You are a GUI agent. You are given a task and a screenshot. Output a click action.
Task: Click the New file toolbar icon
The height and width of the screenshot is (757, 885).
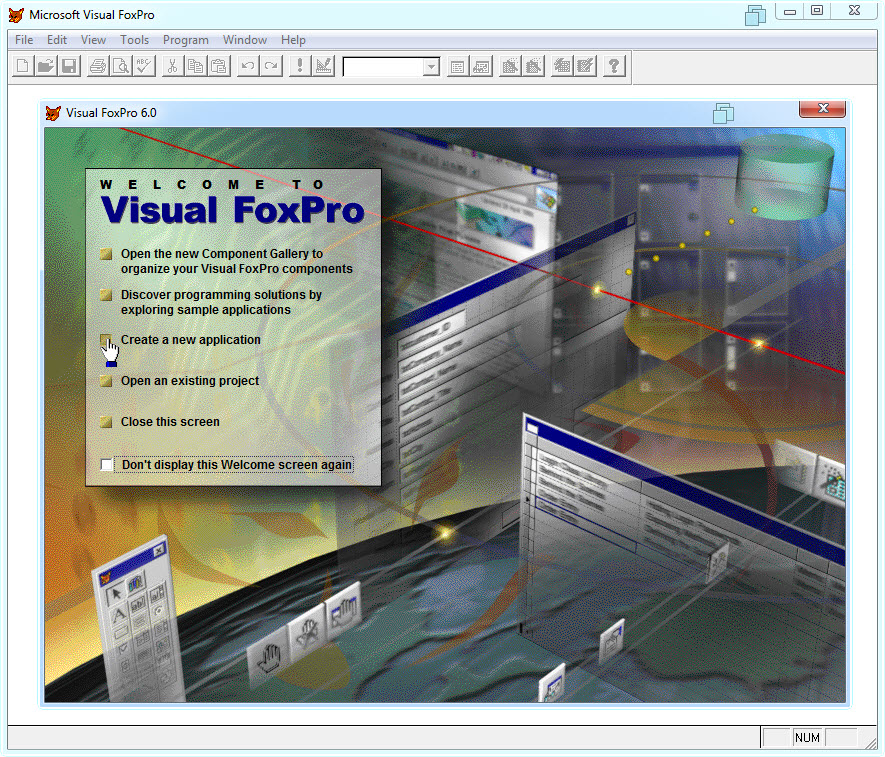click(x=23, y=66)
